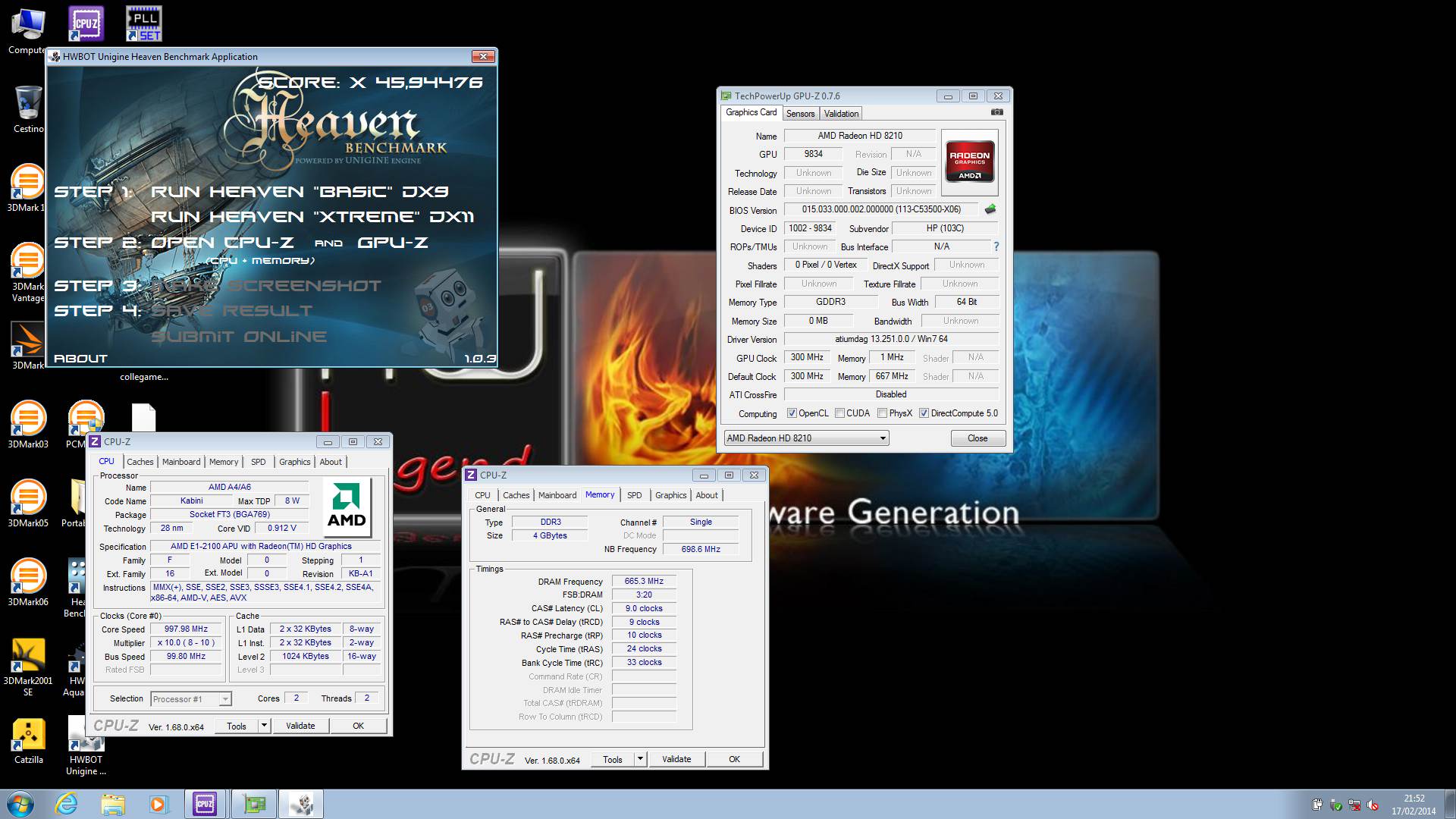Screen dimensions: 1456x819
Task: Click the BIOS save chip icon in GPU-Z
Action: coord(990,209)
